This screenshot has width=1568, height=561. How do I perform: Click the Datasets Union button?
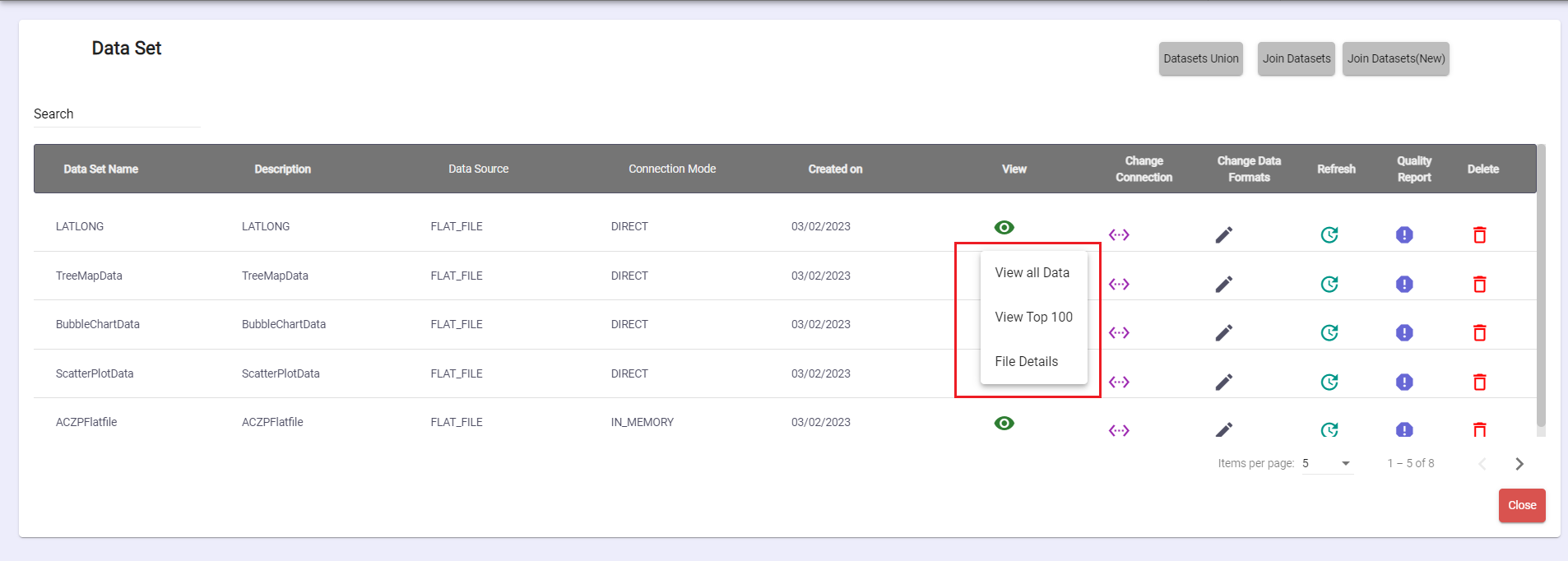click(x=1200, y=59)
